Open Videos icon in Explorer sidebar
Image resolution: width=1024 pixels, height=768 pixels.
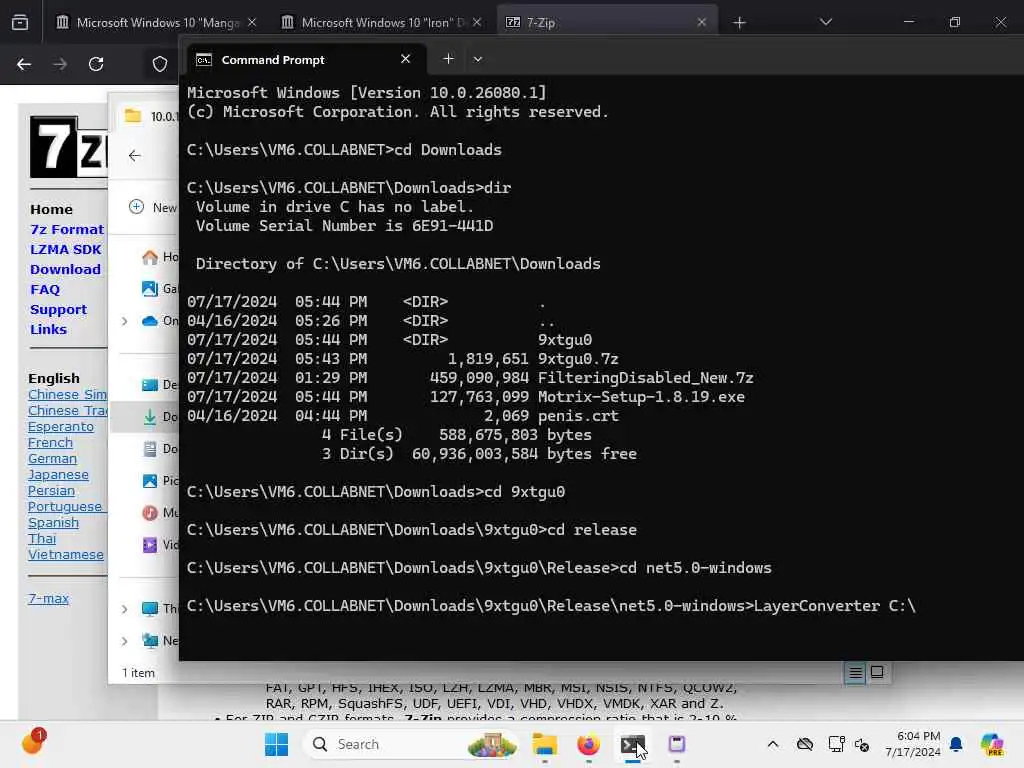pyautogui.click(x=150, y=545)
